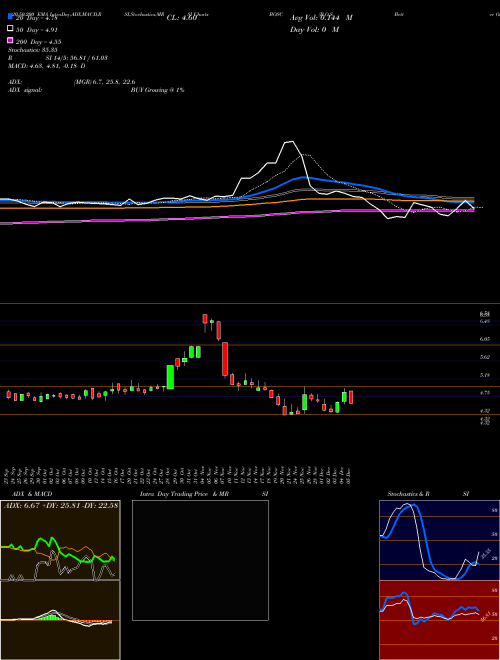Screen dimensions: 500x660
Task: Click the navy Stochastics chart panel
Action: click(439, 540)
